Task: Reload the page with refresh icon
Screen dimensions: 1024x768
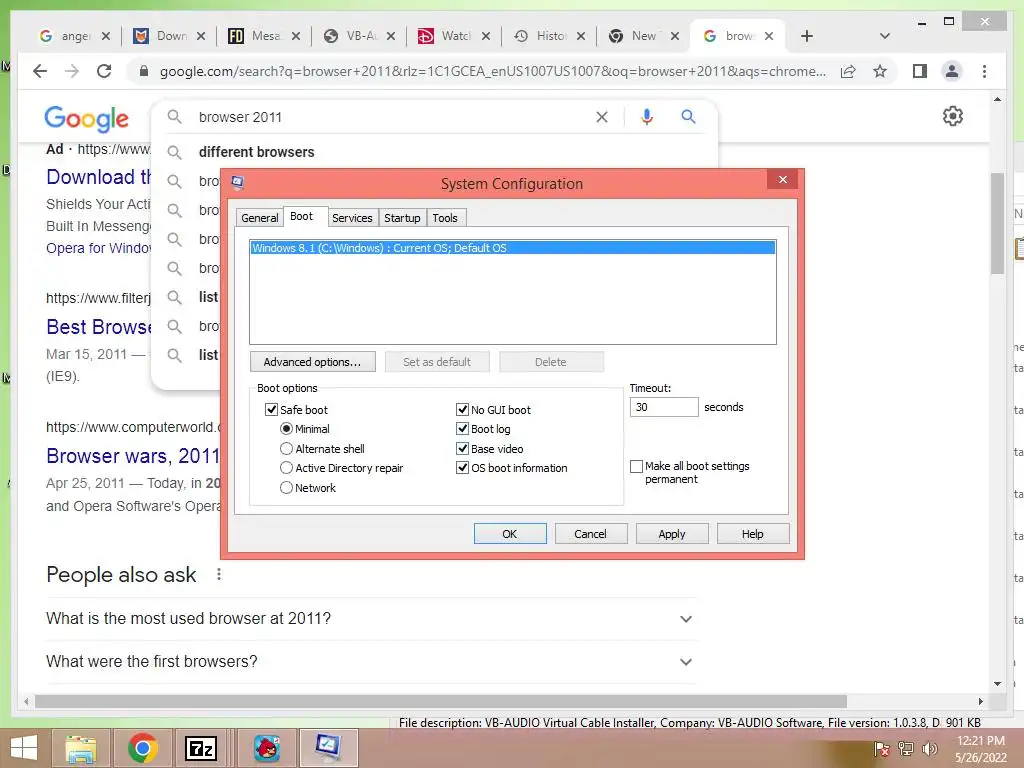Action: click(x=104, y=71)
